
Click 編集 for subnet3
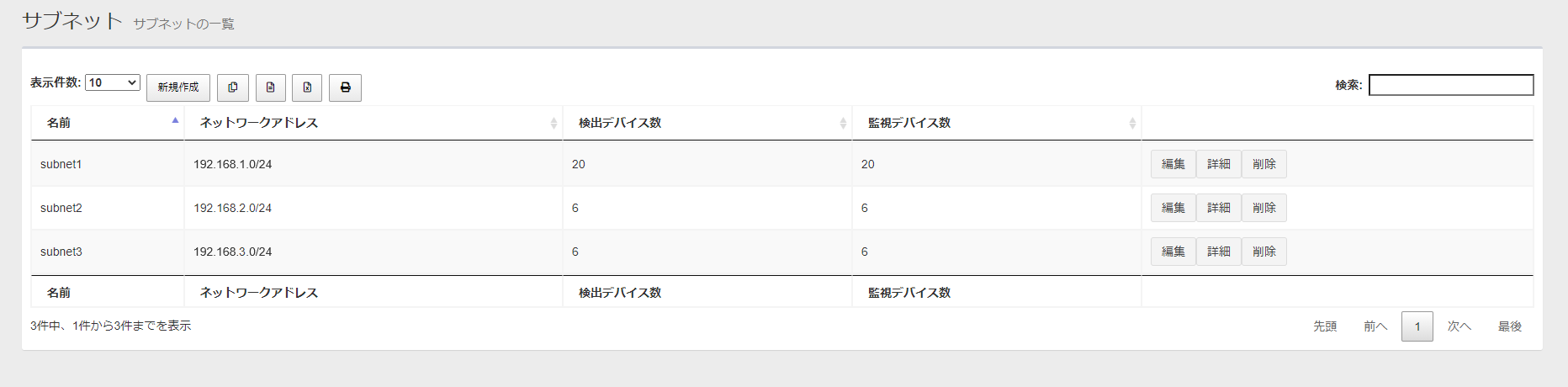[1173, 252]
